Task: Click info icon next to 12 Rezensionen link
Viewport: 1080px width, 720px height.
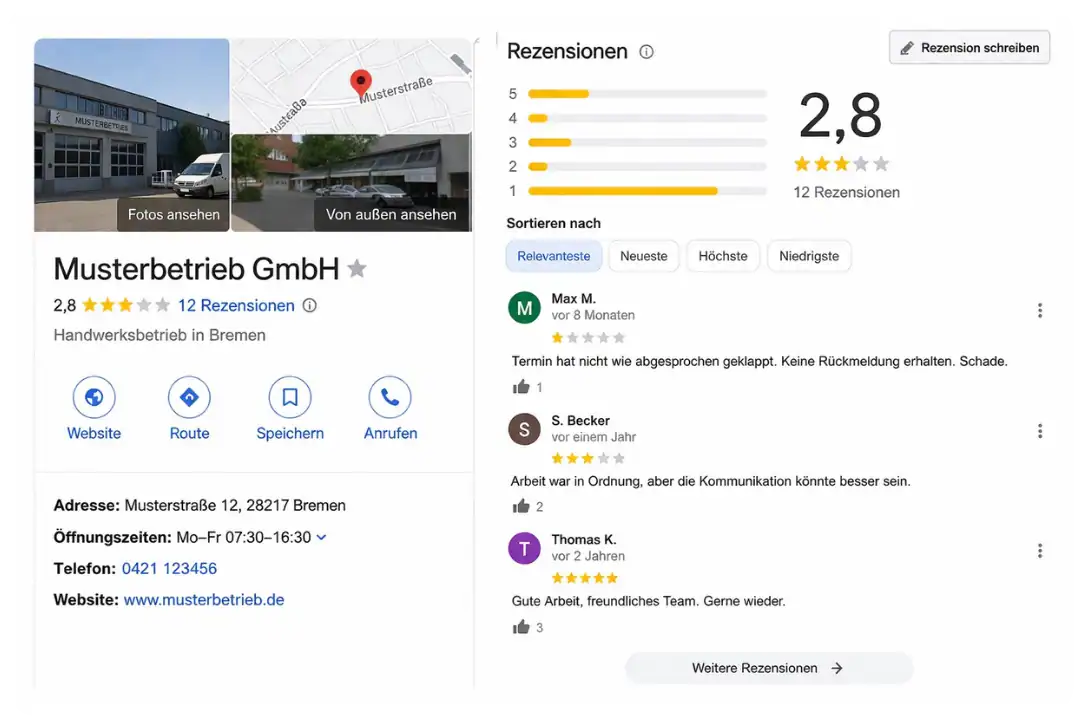Action: tap(310, 305)
